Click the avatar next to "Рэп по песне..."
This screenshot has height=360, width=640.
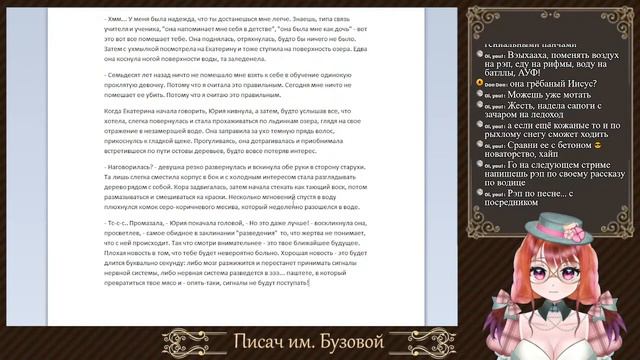pyautogui.click(x=480, y=193)
